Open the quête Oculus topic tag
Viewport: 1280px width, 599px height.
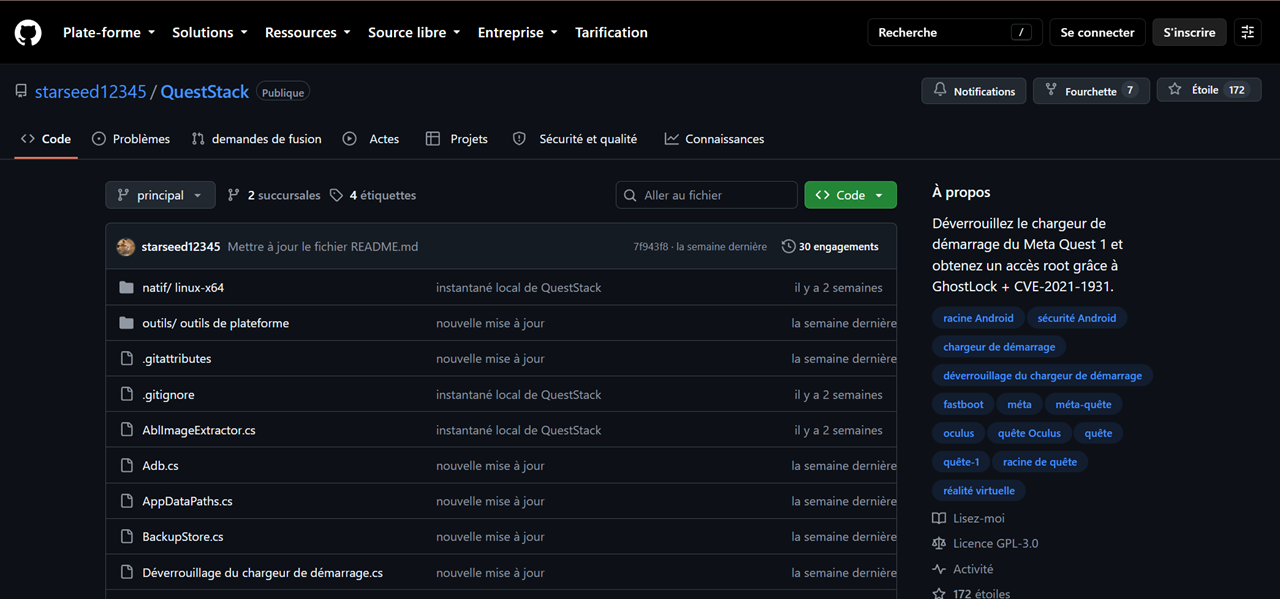(1029, 433)
